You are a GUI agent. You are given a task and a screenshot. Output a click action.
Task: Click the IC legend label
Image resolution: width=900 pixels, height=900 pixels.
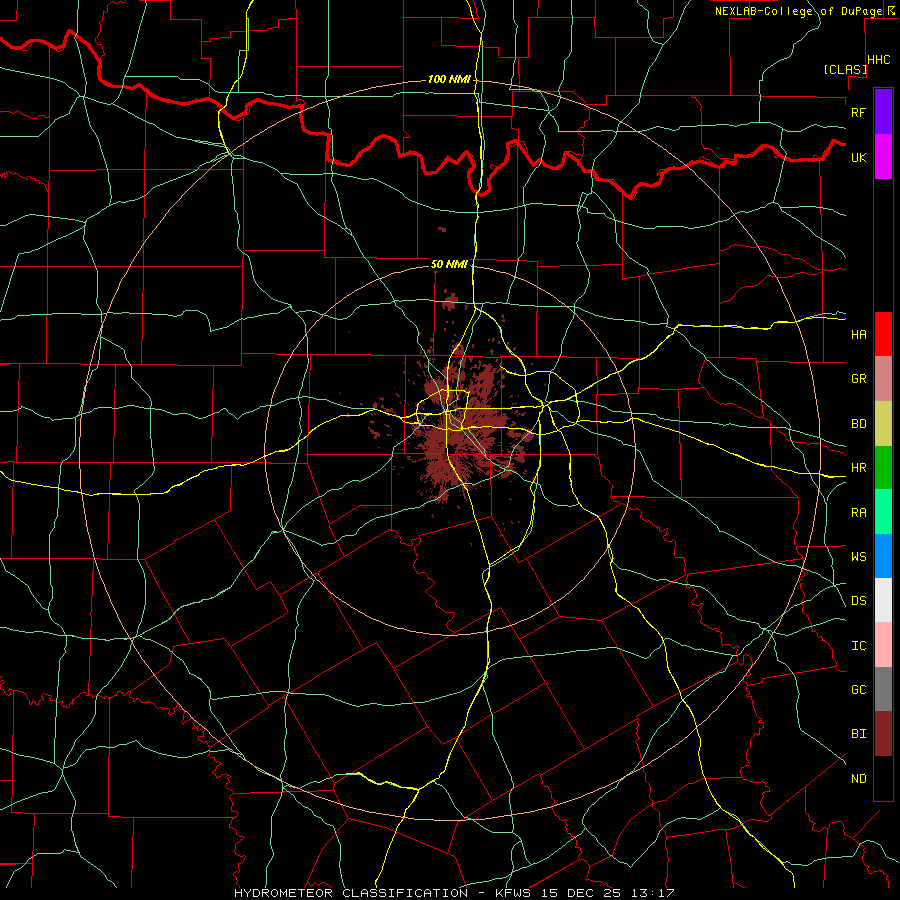(858, 646)
